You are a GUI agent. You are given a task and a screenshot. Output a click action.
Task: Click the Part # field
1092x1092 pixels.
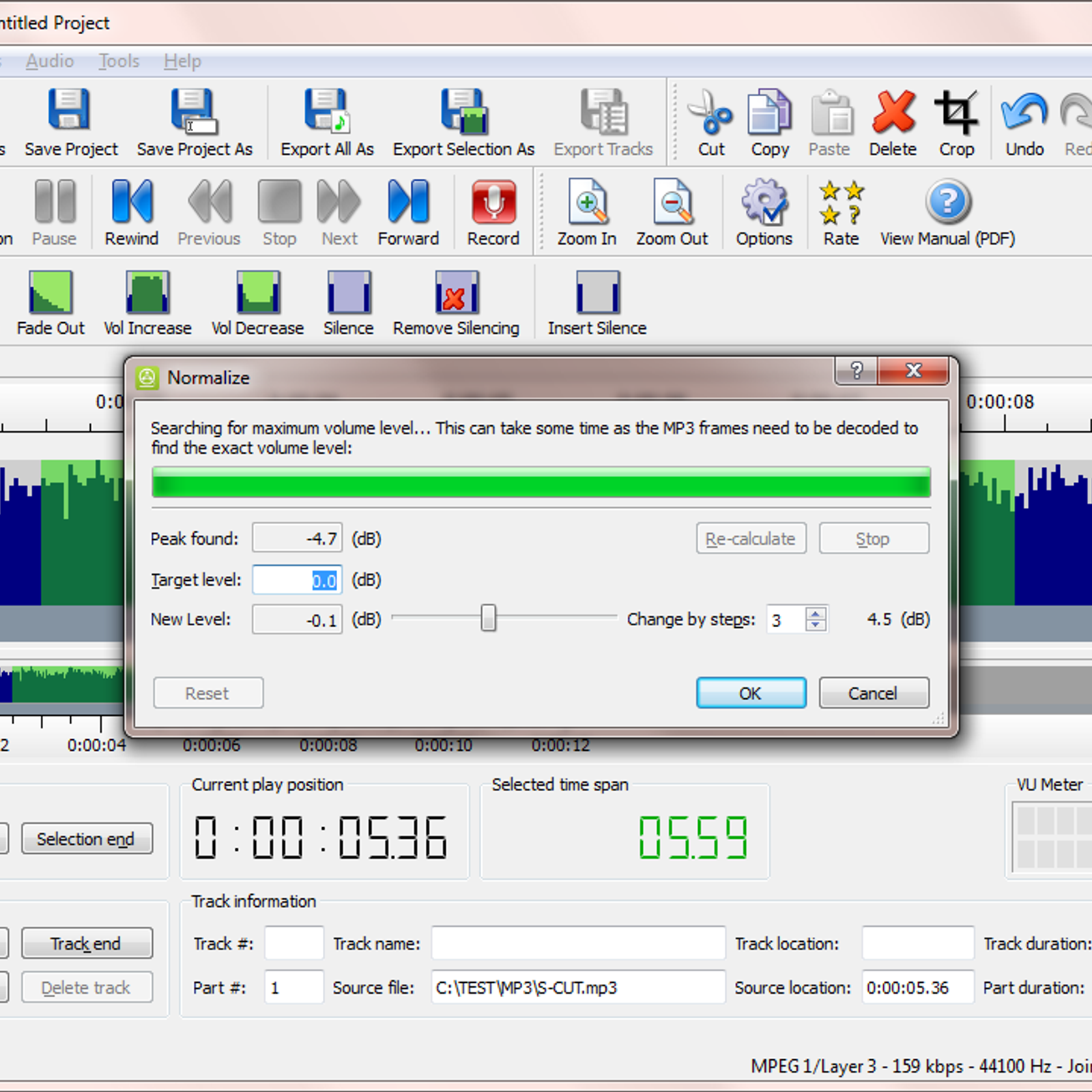point(294,988)
